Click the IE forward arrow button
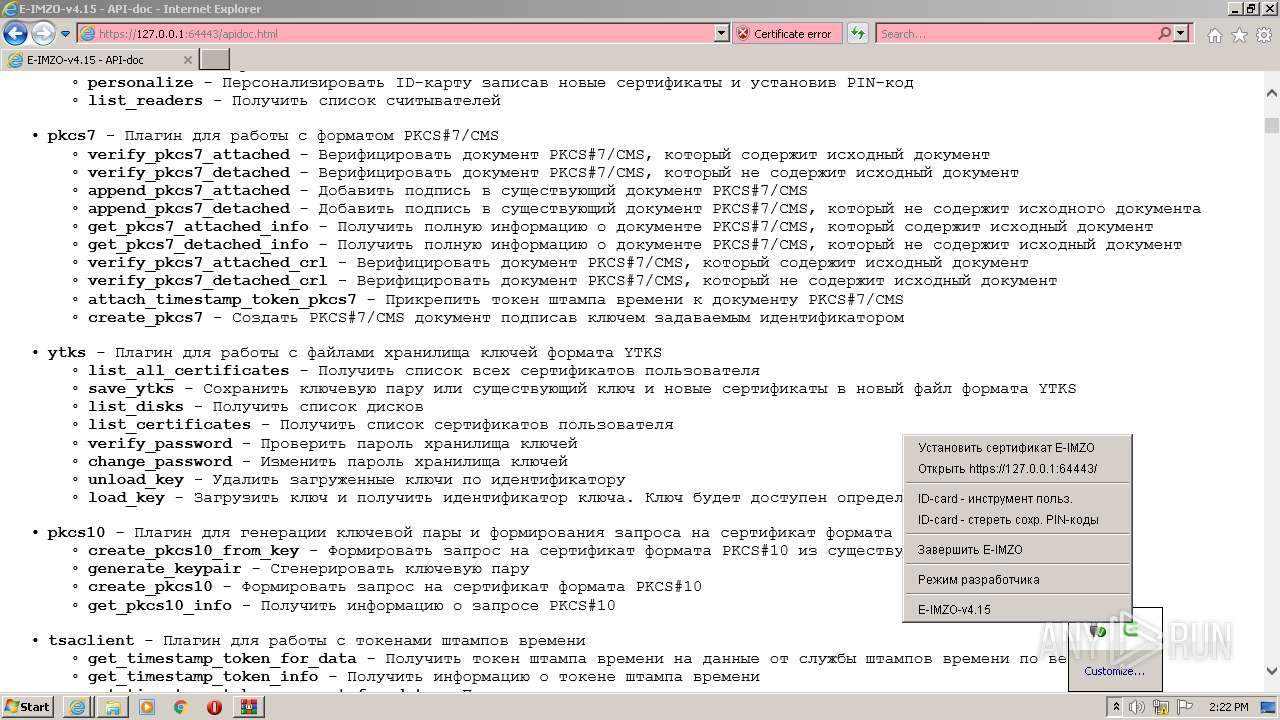Viewport: 1280px width, 720px height. [x=43, y=33]
